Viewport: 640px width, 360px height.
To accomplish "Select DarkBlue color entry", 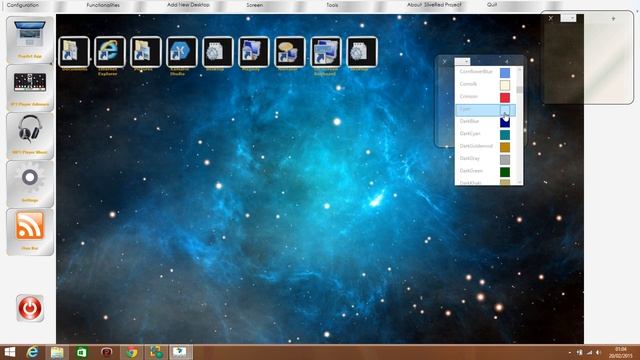I will [x=485, y=122].
